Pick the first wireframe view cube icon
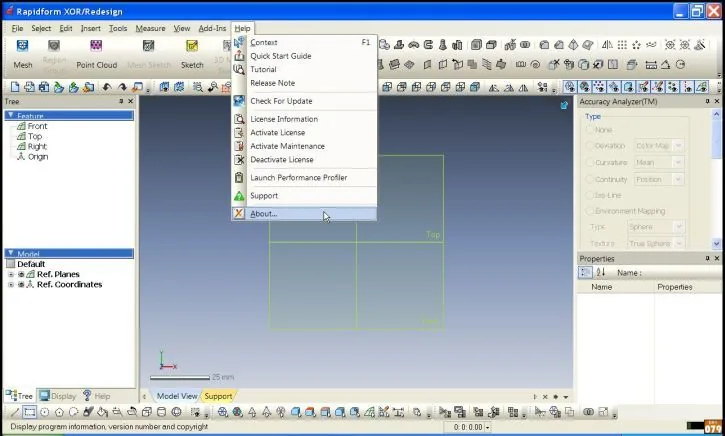 point(387,87)
